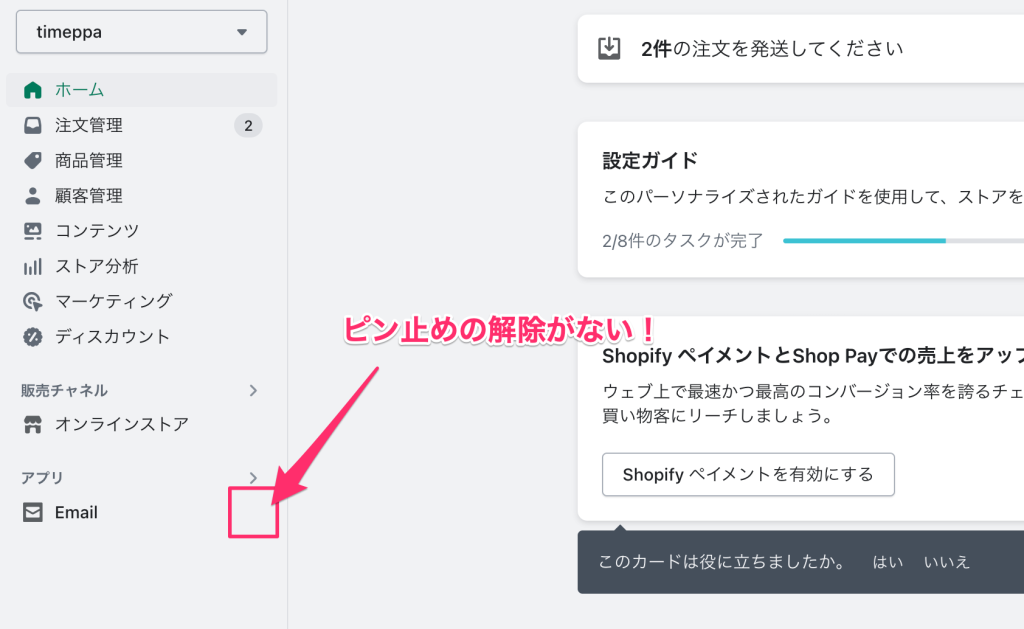Click the tag icon for 商品管理

tap(32, 160)
